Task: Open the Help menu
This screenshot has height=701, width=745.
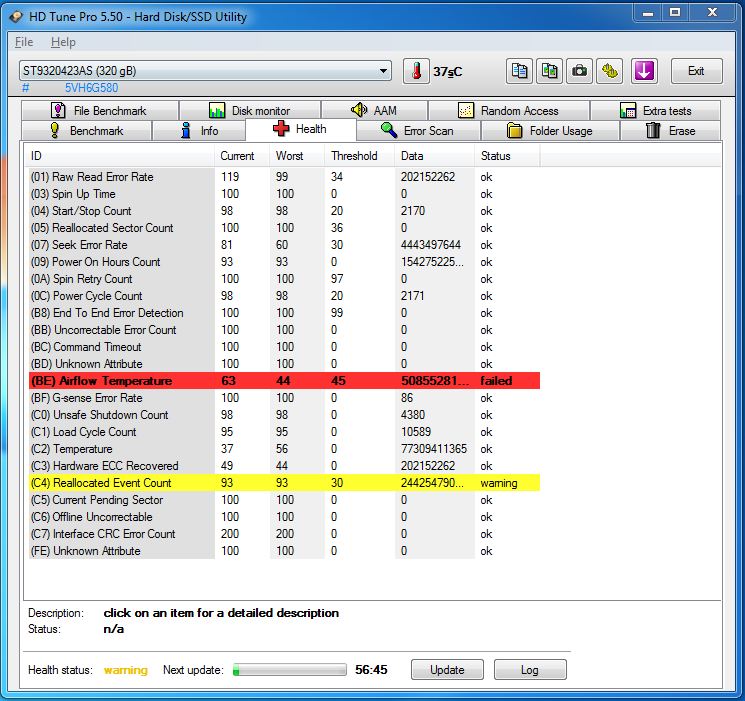Action: tap(63, 42)
